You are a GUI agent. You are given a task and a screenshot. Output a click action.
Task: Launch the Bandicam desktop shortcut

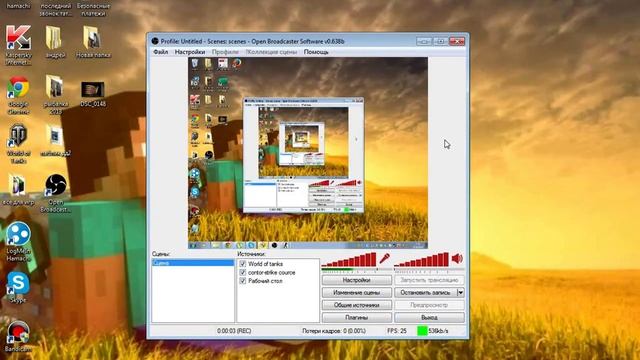(18, 336)
